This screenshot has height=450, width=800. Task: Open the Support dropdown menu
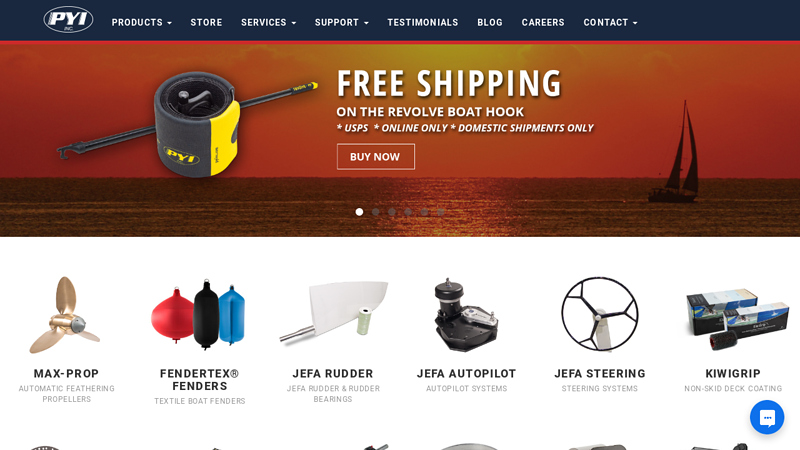pyautogui.click(x=342, y=22)
